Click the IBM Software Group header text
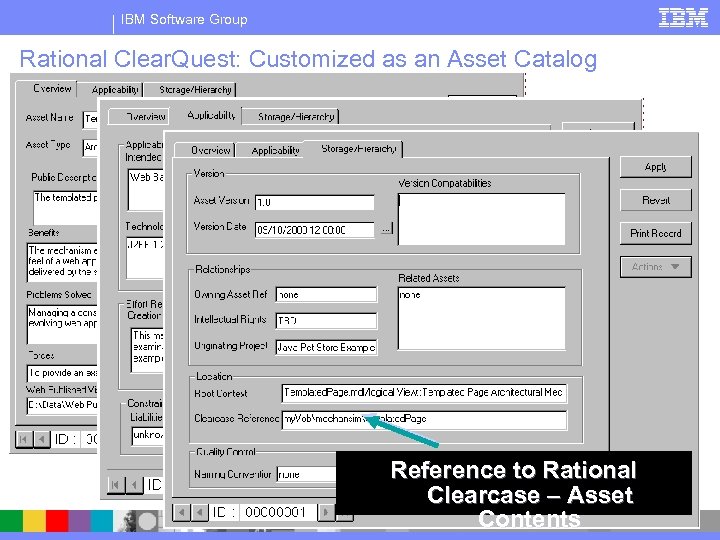The image size is (720, 540). [x=184, y=19]
